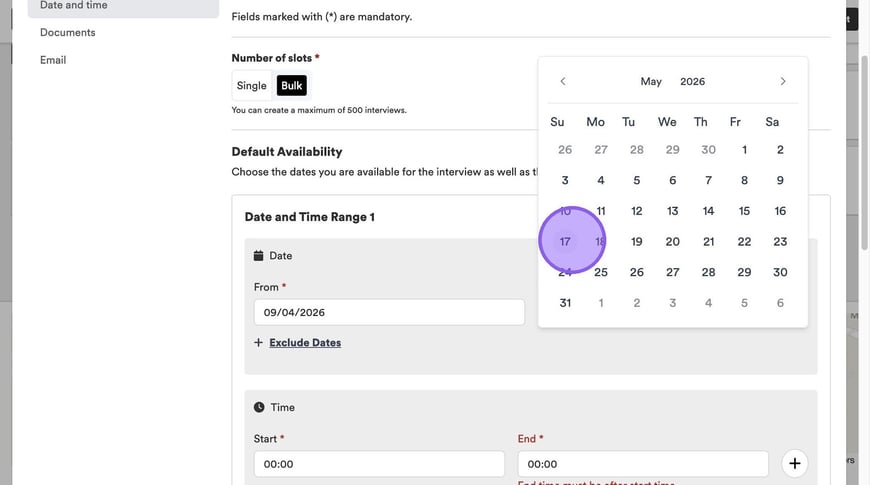The height and width of the screenshot is (485, 870).
Task: Click the From date input field
Action: pos(388,312)
